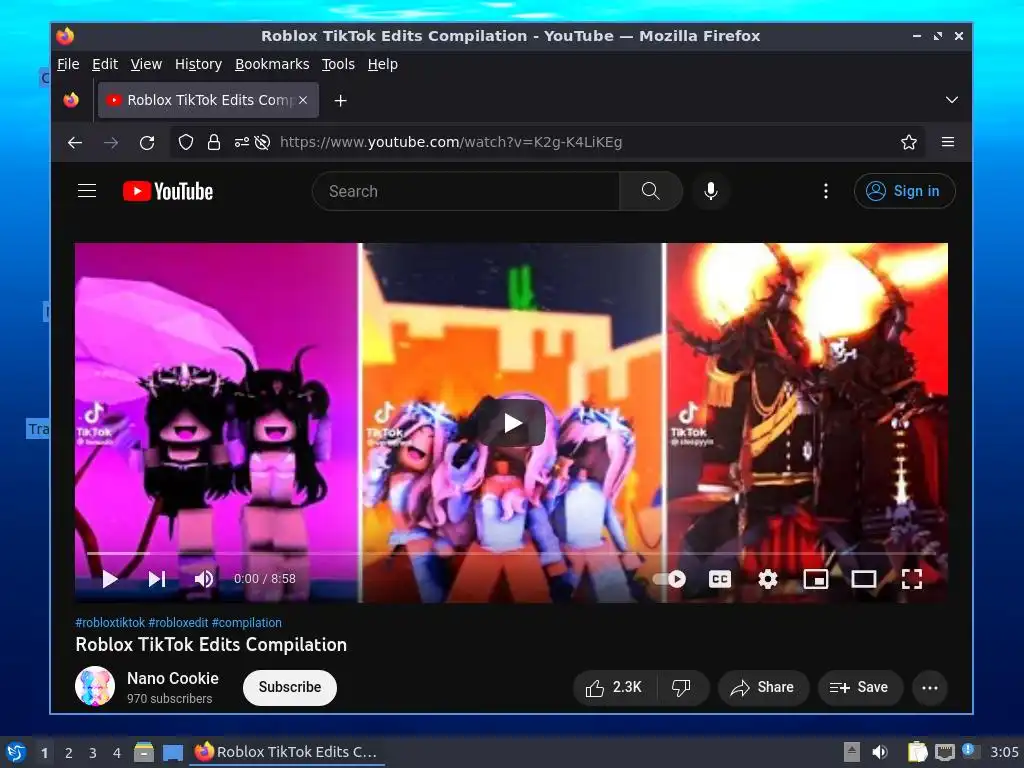
Task: Bookmark this page with the star
Action: click(908, 142)
